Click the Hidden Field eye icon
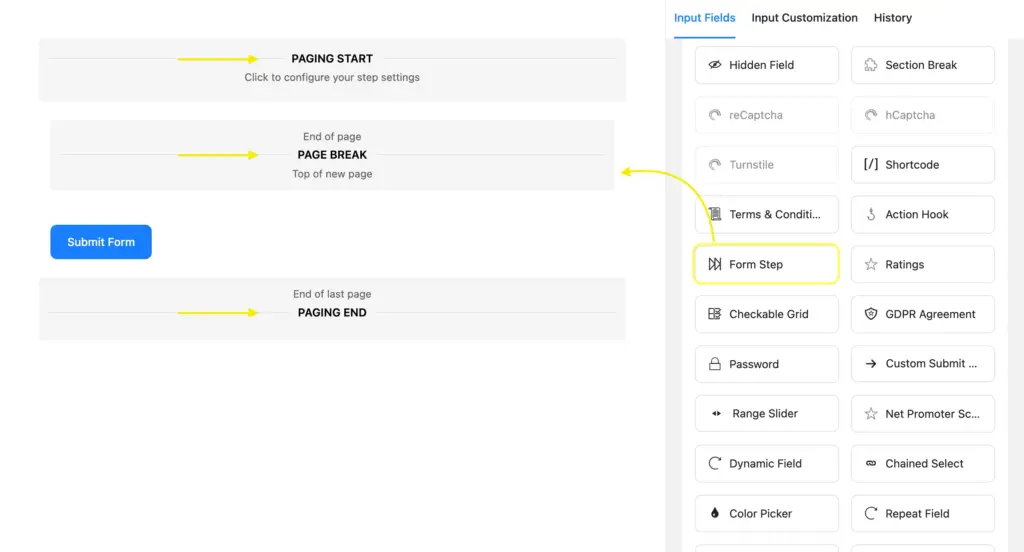 715,65
